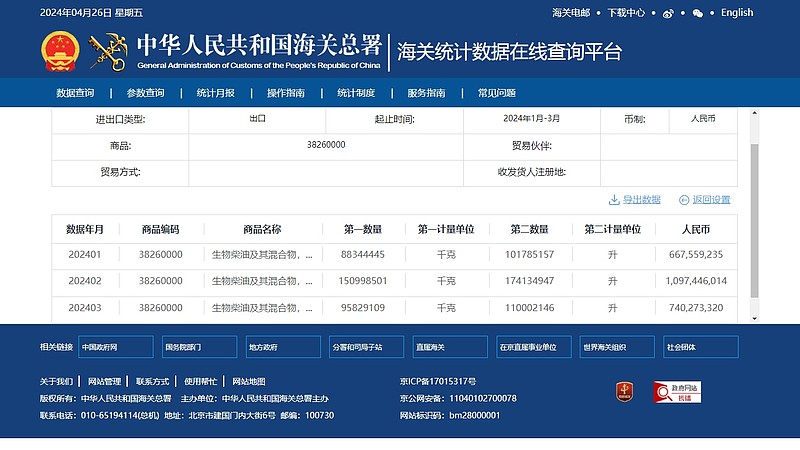Viewport: 800px width, 450px height.
Task: Select the 202403 row date cell
Action: tap(85, 308)
